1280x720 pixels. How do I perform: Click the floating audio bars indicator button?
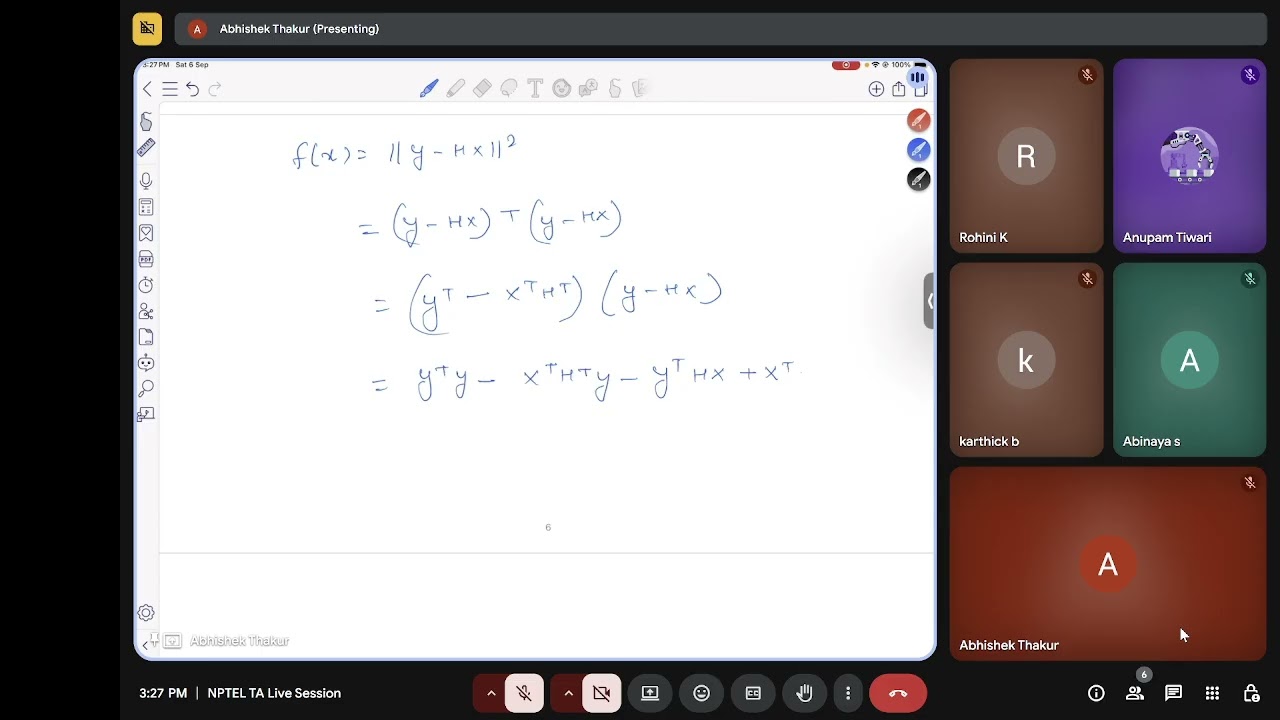tap(917, 77)
